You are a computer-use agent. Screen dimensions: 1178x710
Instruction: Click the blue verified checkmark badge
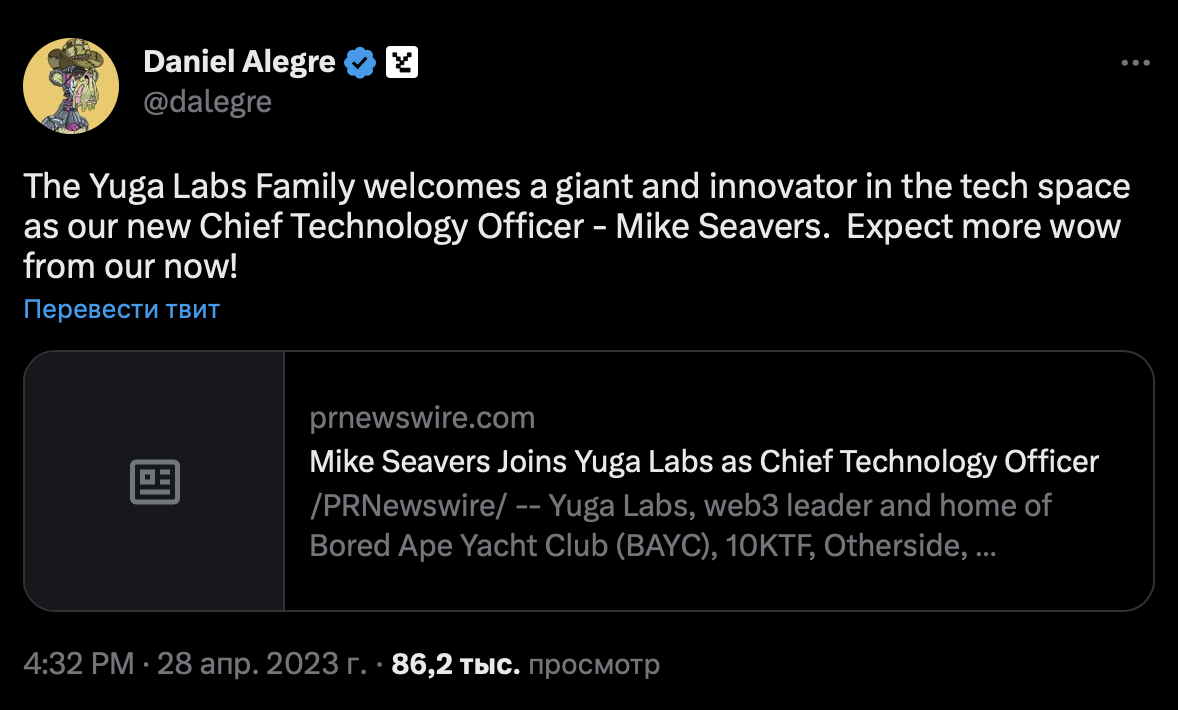[361, 63]
